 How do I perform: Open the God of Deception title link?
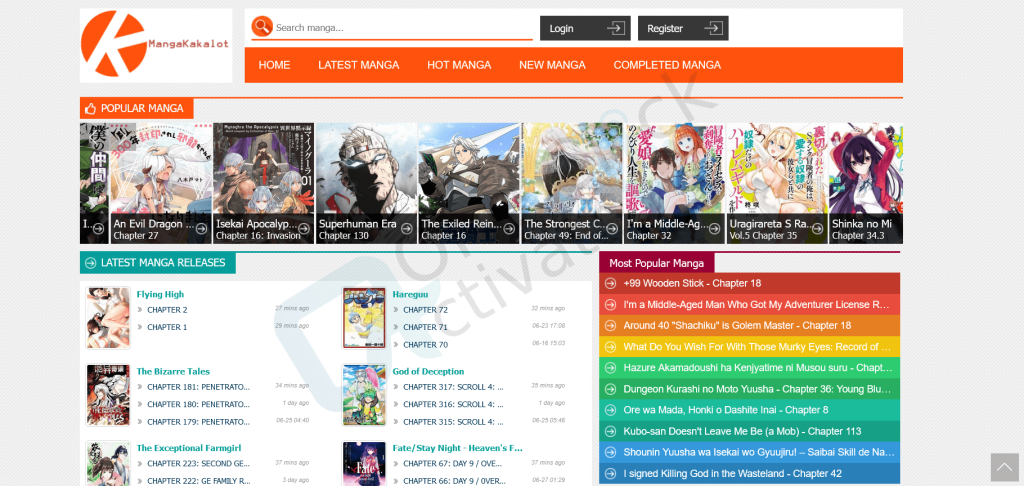click(428, 372)
